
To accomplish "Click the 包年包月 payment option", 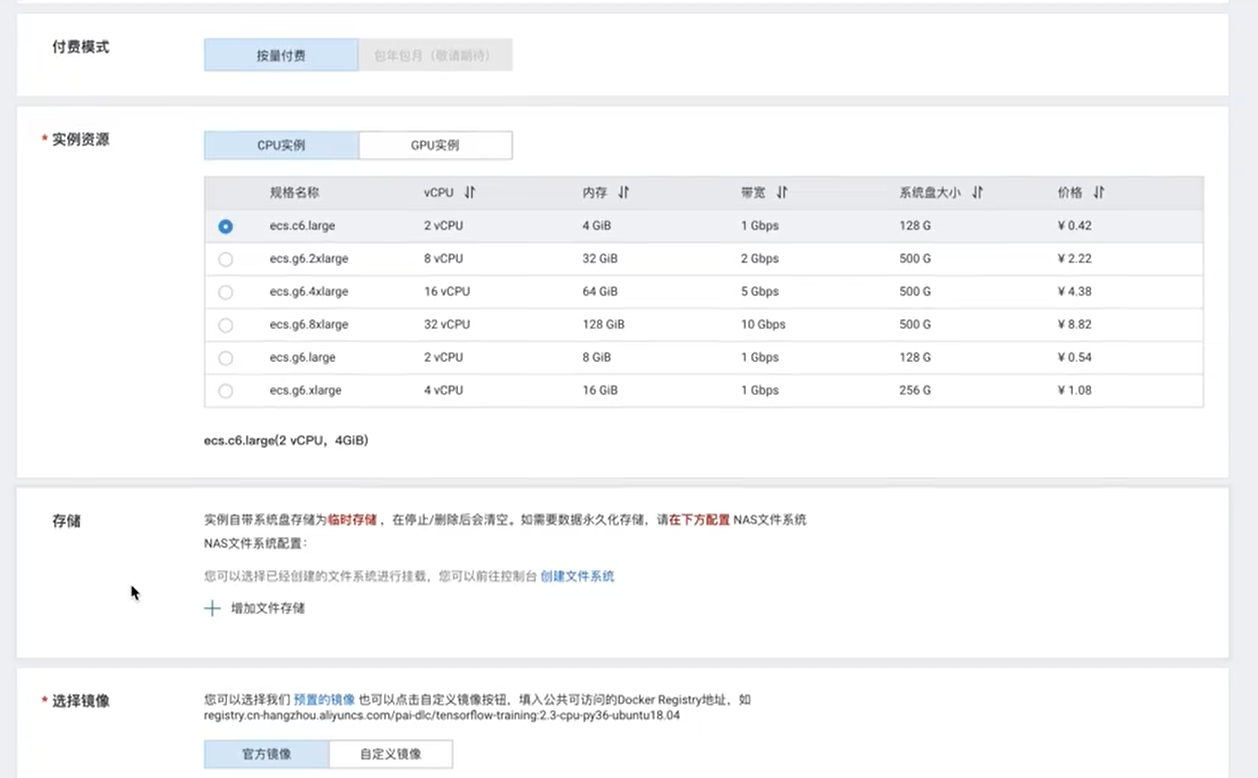I will 435,54.
